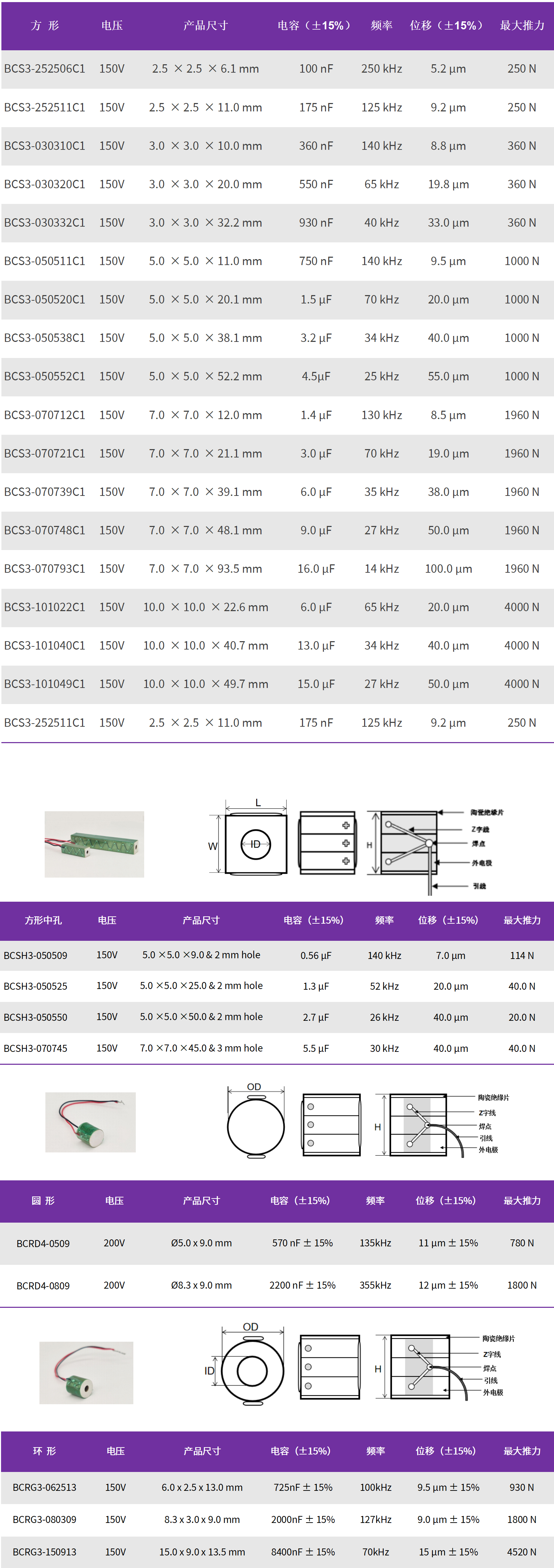This screenshot has height=1568, width=554.
Task: Click the side-view diagram with three plus signs
Action: click(327, 843)
